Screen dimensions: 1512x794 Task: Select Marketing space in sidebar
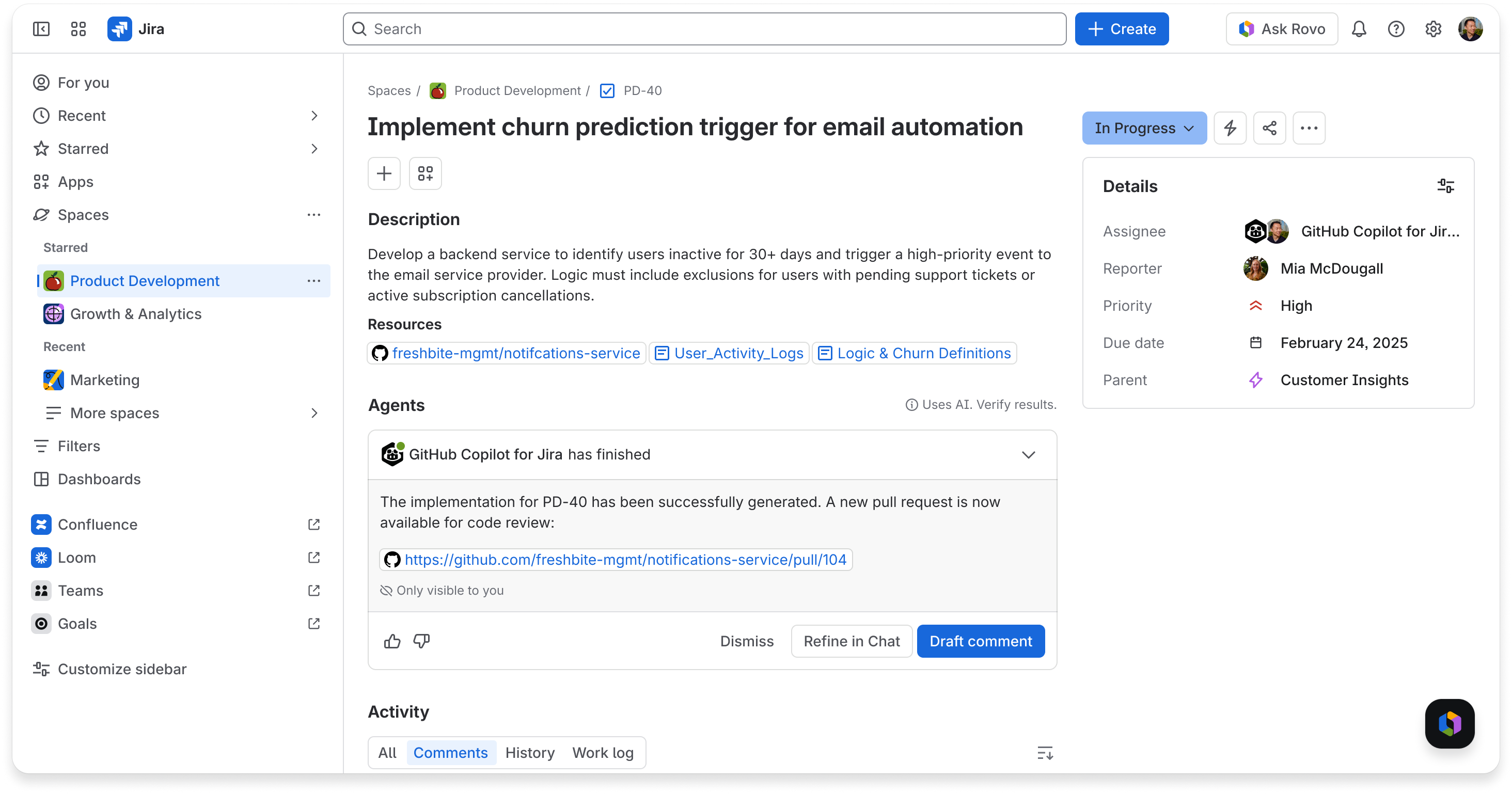(183, 380)
